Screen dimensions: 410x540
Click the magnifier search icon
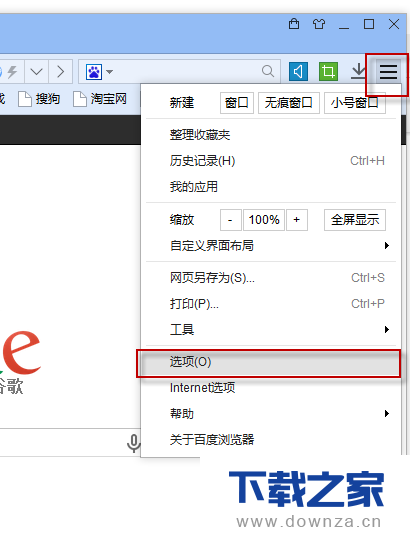point(267,71)
